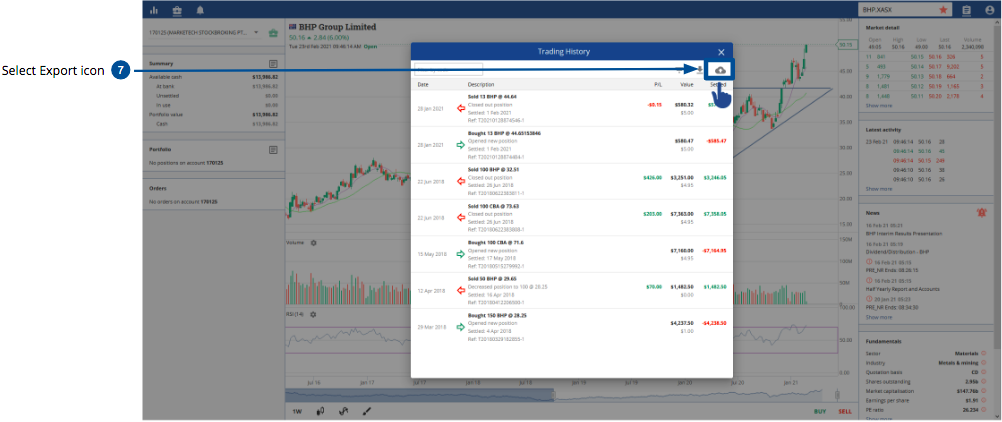Open the BHP Interim Results Presentation news item
1002x422 pixels.
coord(904,234)
